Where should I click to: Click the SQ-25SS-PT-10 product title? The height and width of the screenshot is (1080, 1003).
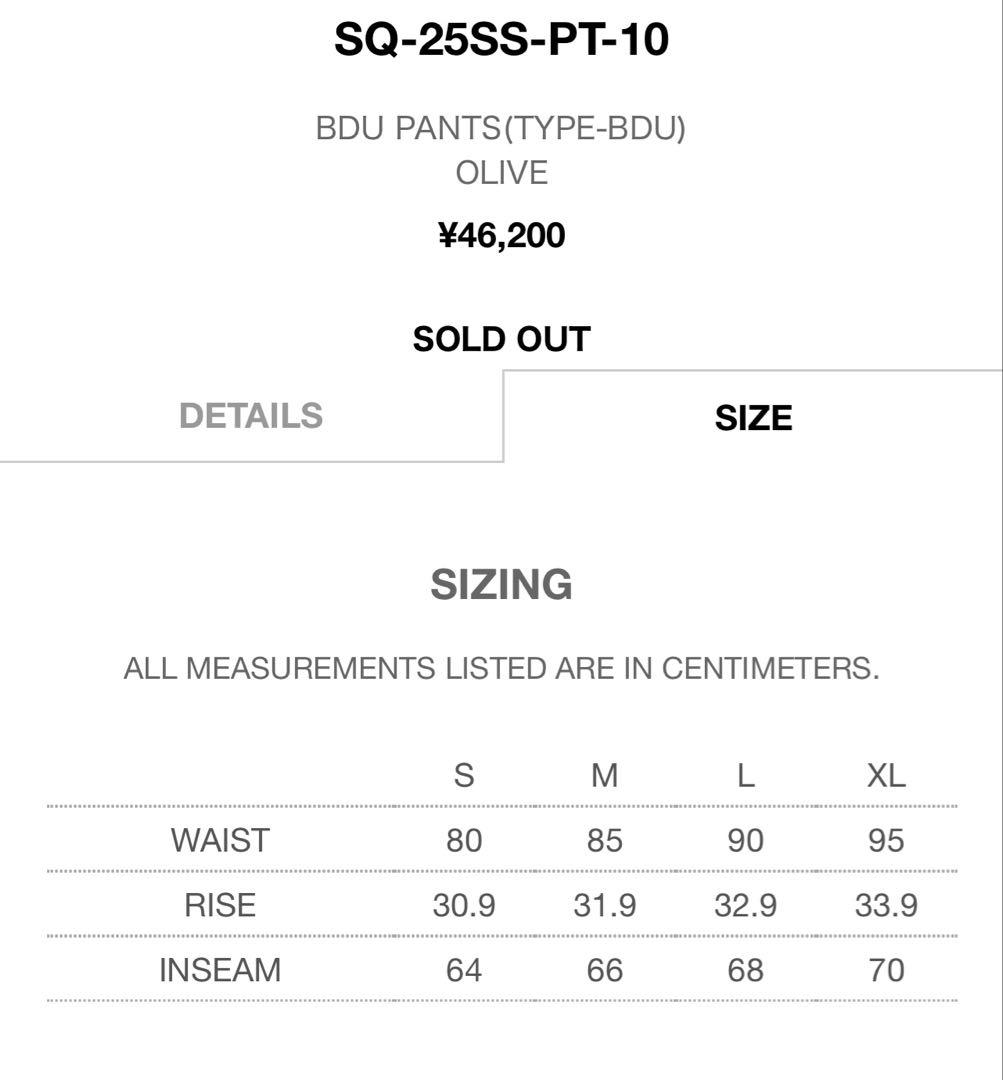pyautogui.click(x=501, y=41)
